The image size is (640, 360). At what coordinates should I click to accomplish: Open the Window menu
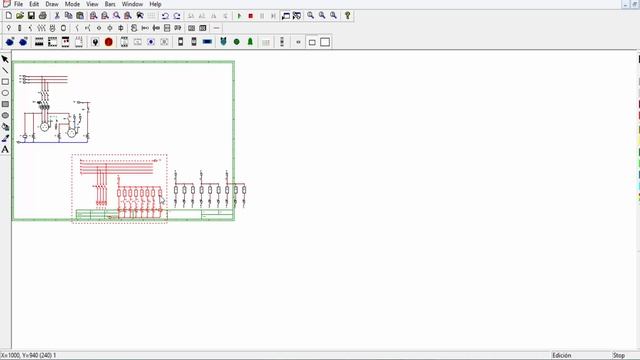coord(132,4)
